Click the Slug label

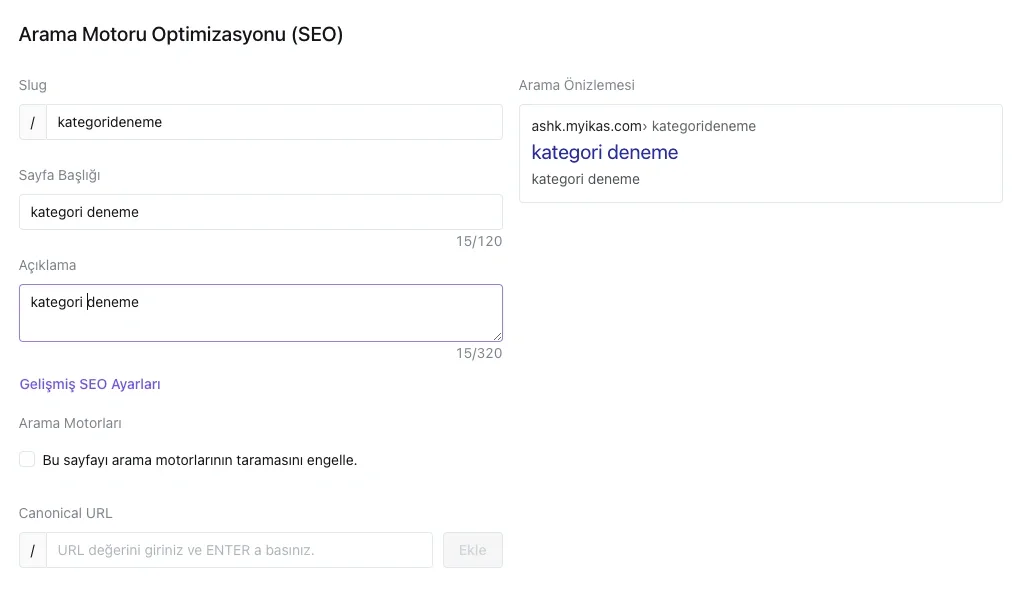coord(32,85)
